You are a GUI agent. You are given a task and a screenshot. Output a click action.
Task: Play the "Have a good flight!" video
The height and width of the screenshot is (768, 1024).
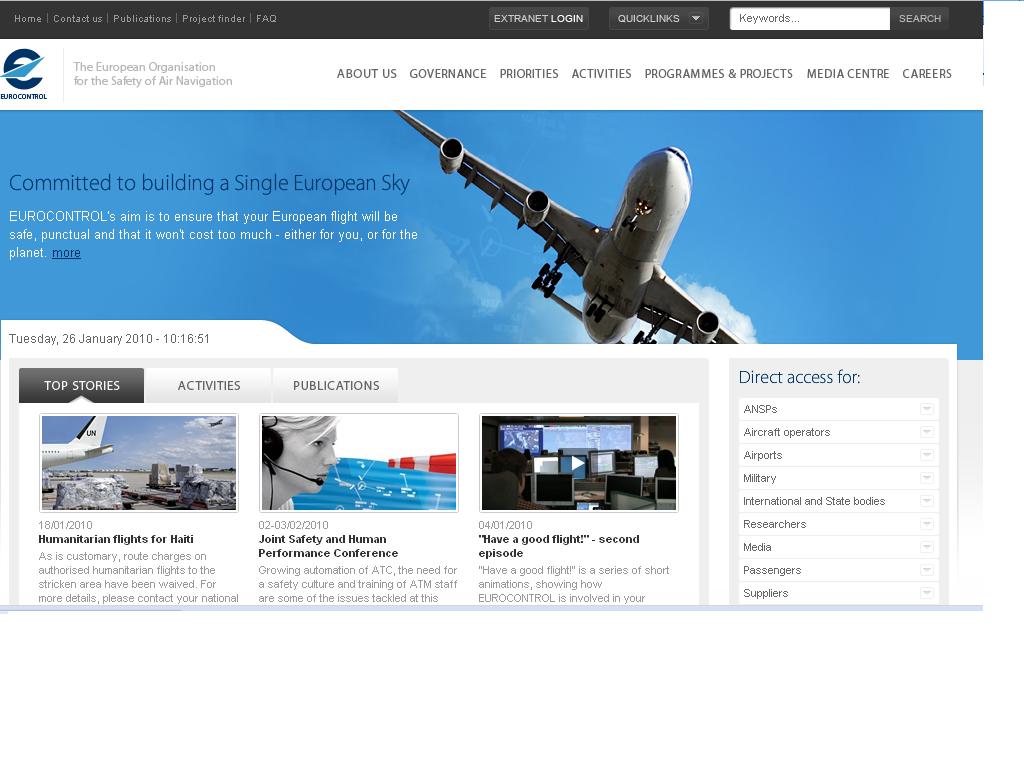coord(578,463)
